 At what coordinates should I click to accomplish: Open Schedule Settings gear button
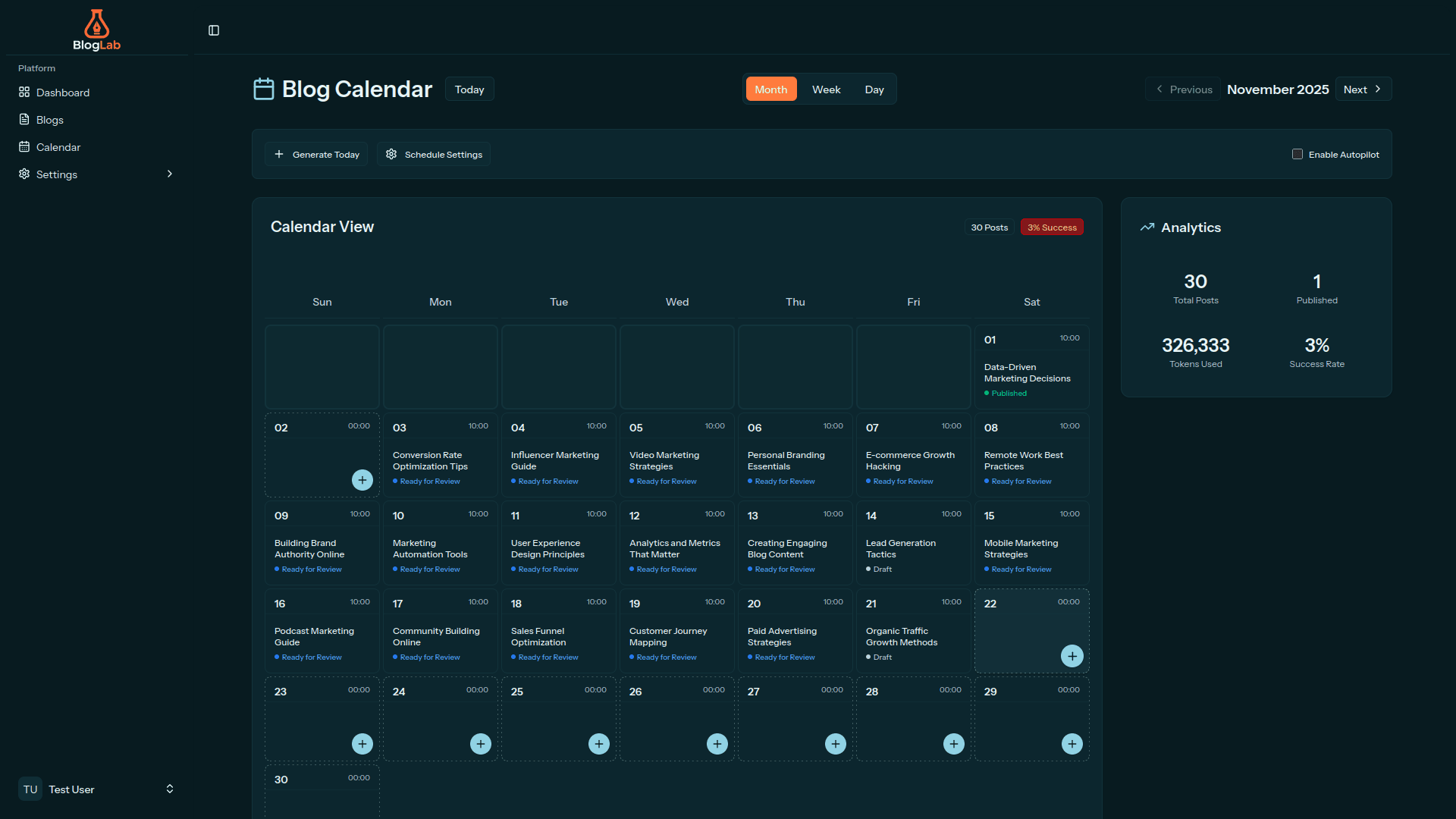(x=434, y=154)
